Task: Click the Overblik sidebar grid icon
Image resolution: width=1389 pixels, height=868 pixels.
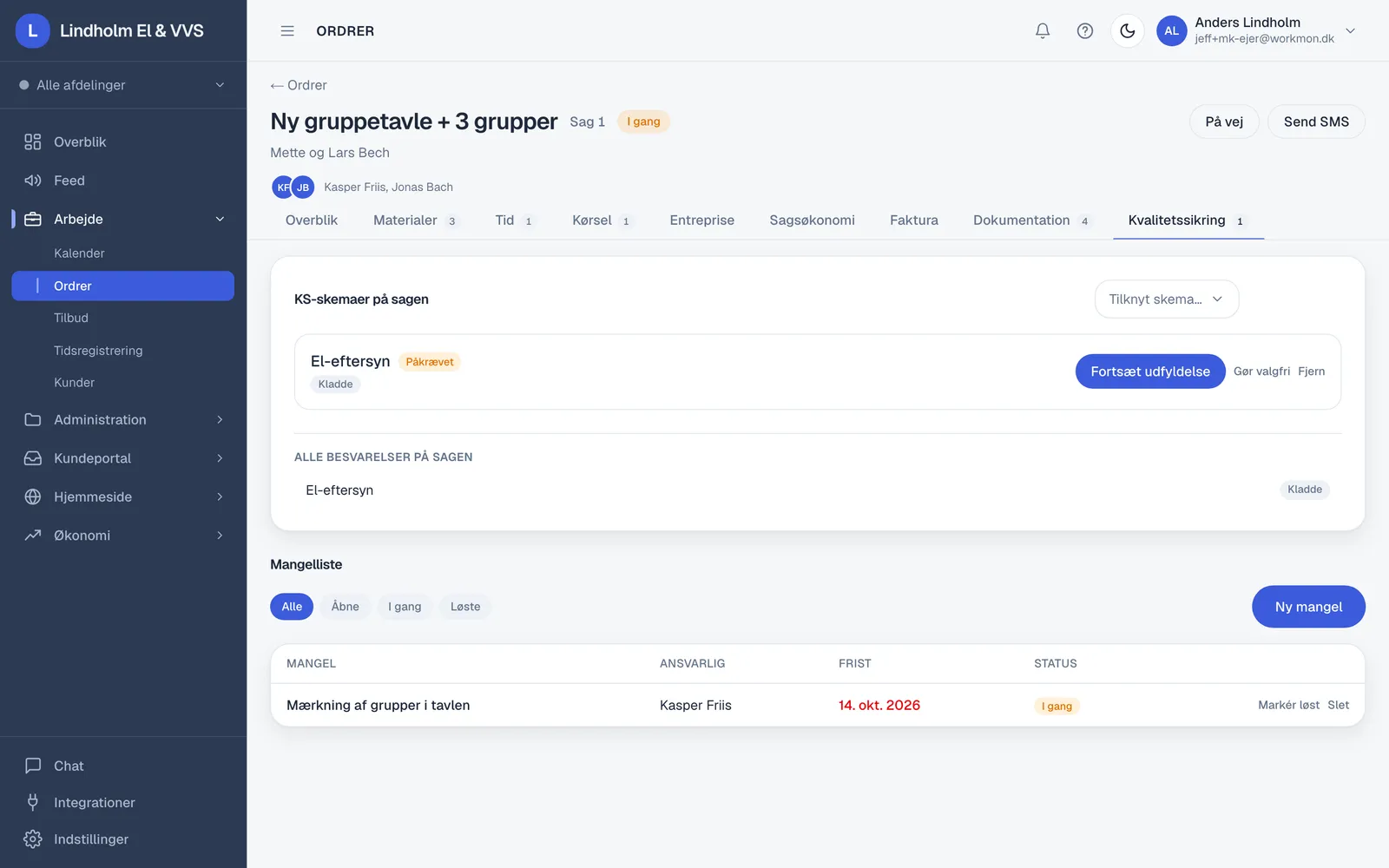Action: click(33, 141)
